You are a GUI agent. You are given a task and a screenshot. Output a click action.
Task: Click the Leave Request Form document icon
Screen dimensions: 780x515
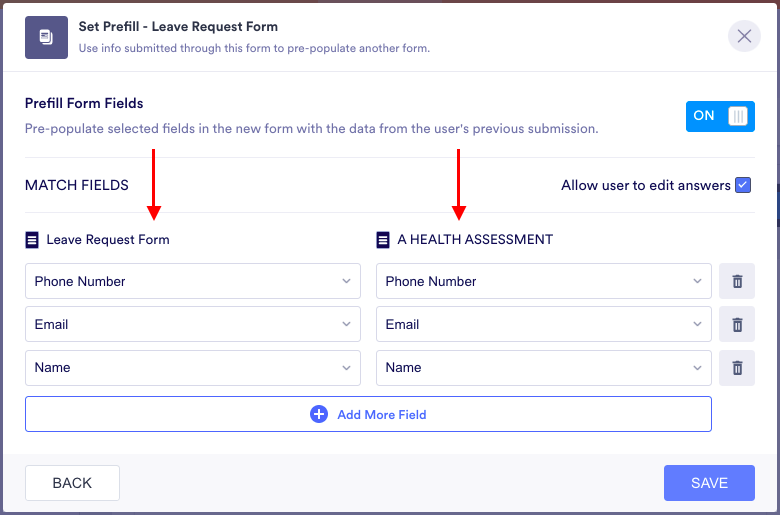pyautogui.click(x=32, y=240)
